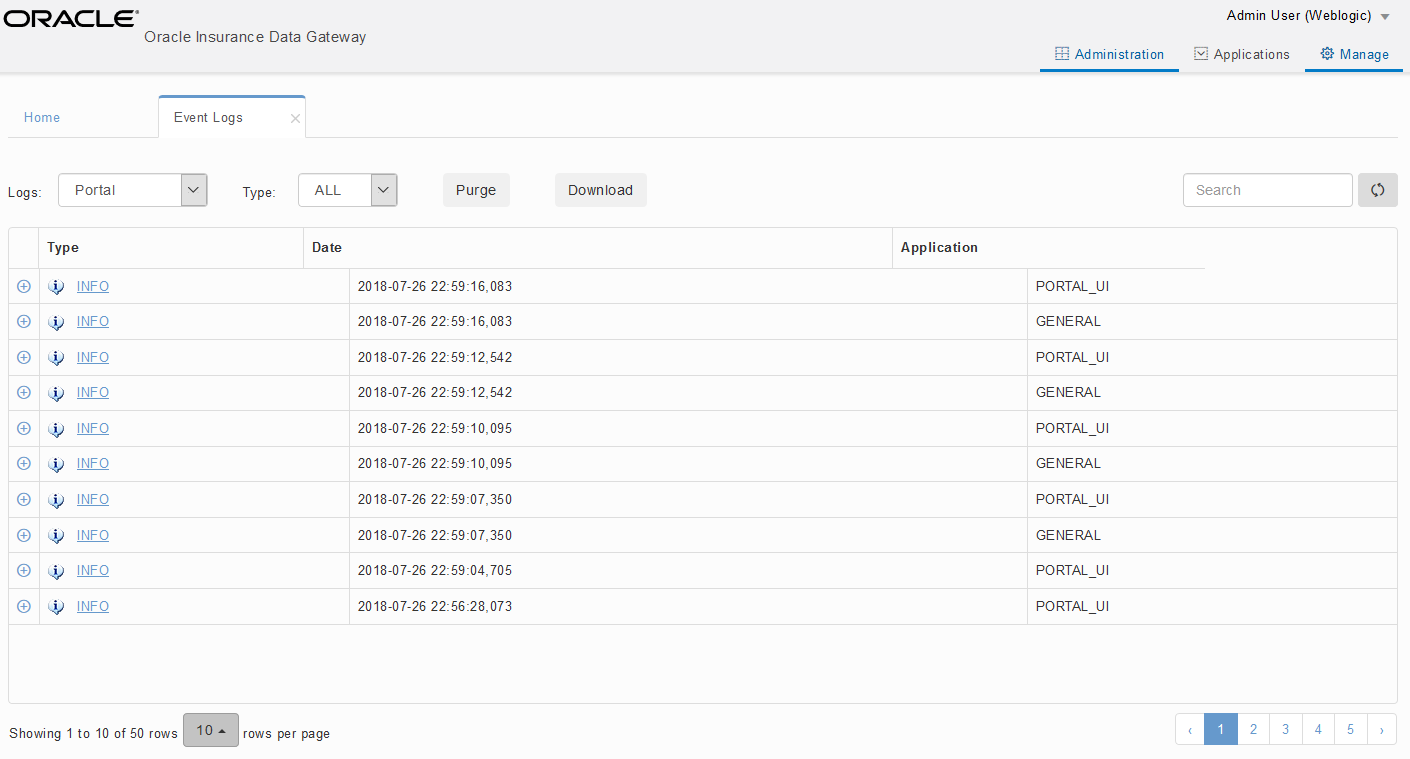
Task: Click the Download button
Action: (x=600, y=189)
